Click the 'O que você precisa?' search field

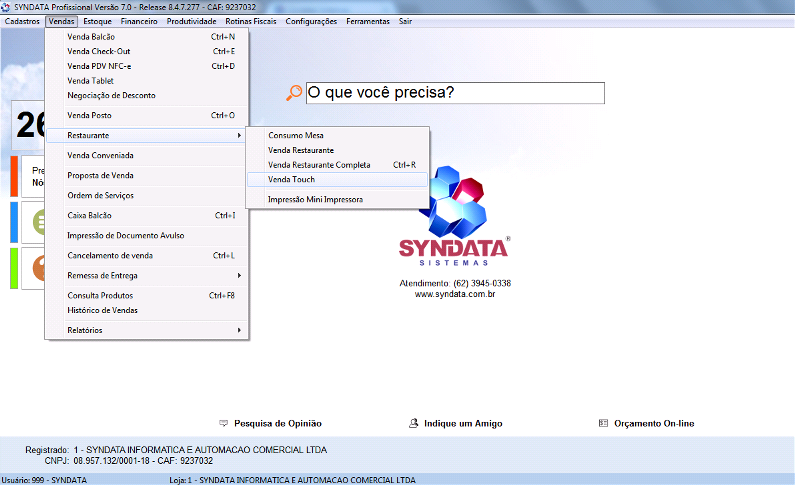[x=455, y=93]
